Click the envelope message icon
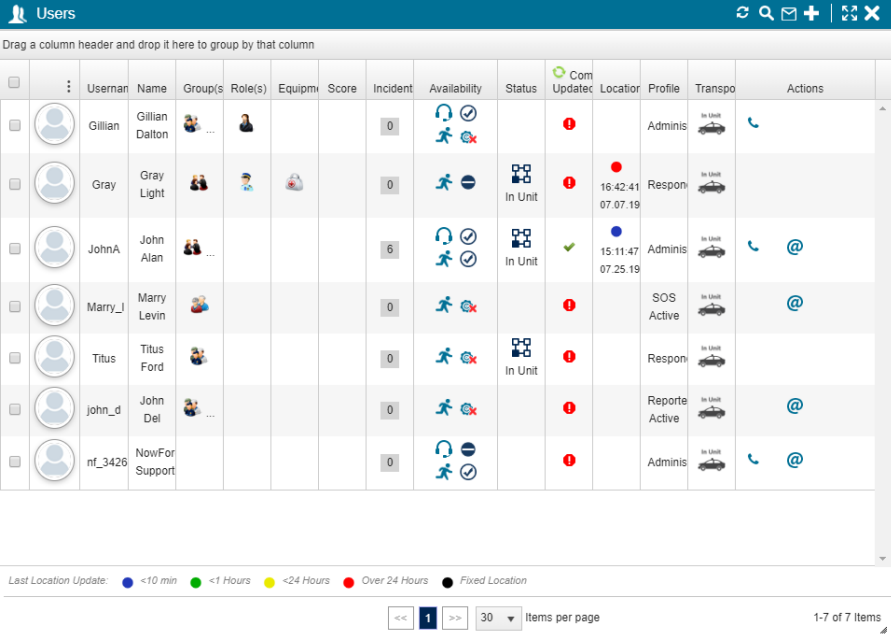The height and width of the screenshot is (637, 891). point(789,13)
